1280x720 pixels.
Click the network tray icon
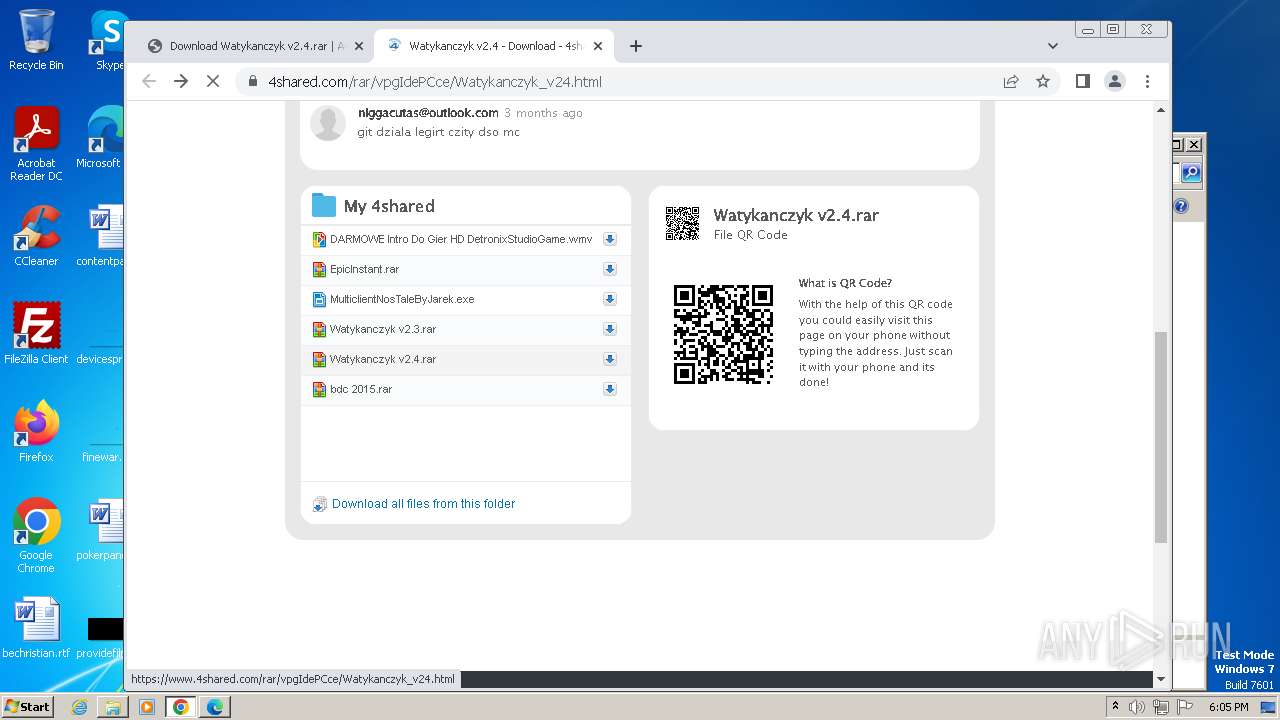point(1161,707)
